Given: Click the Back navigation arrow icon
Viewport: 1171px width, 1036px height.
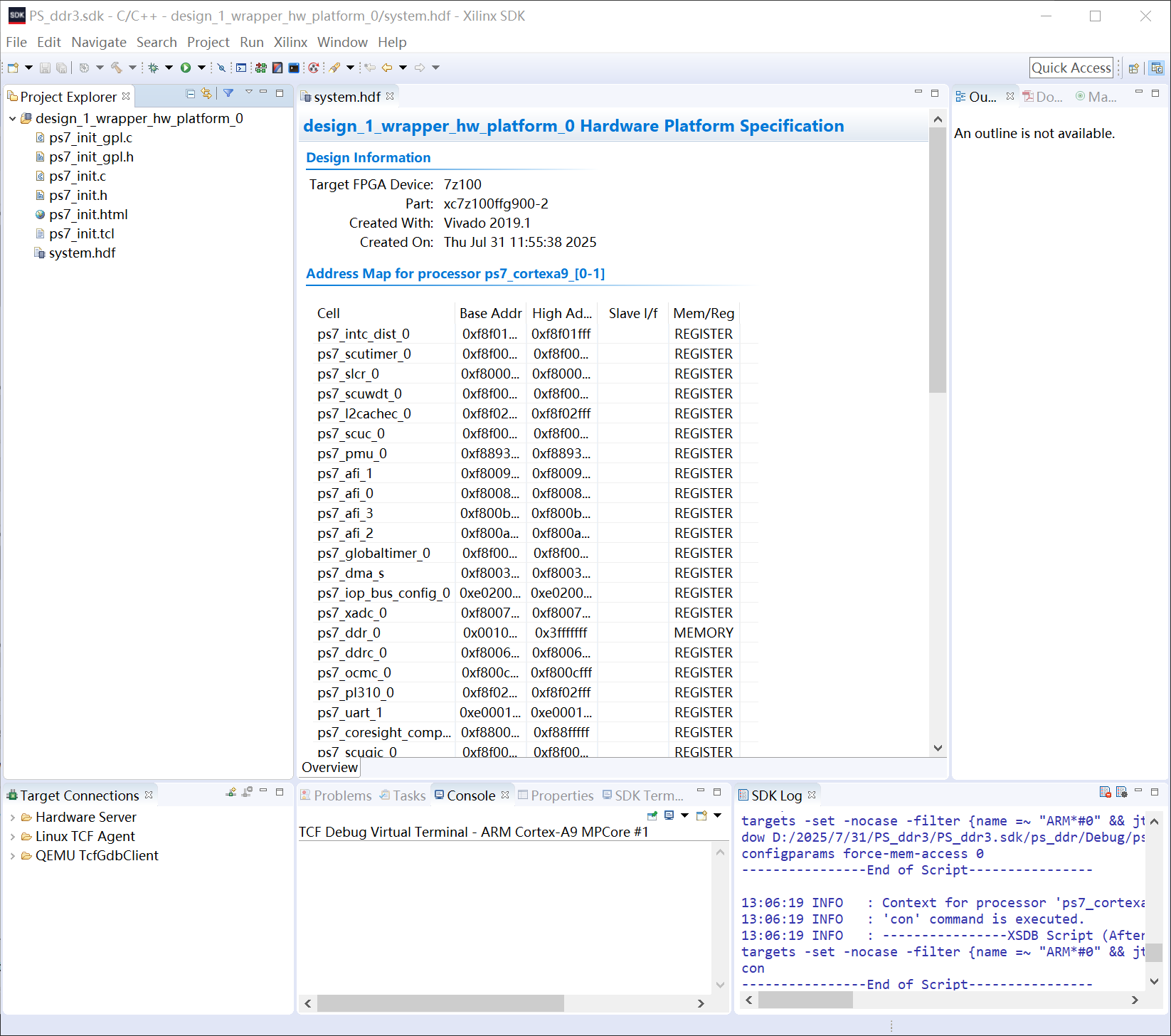Looking at the screenshot, I should pos(387,68).
